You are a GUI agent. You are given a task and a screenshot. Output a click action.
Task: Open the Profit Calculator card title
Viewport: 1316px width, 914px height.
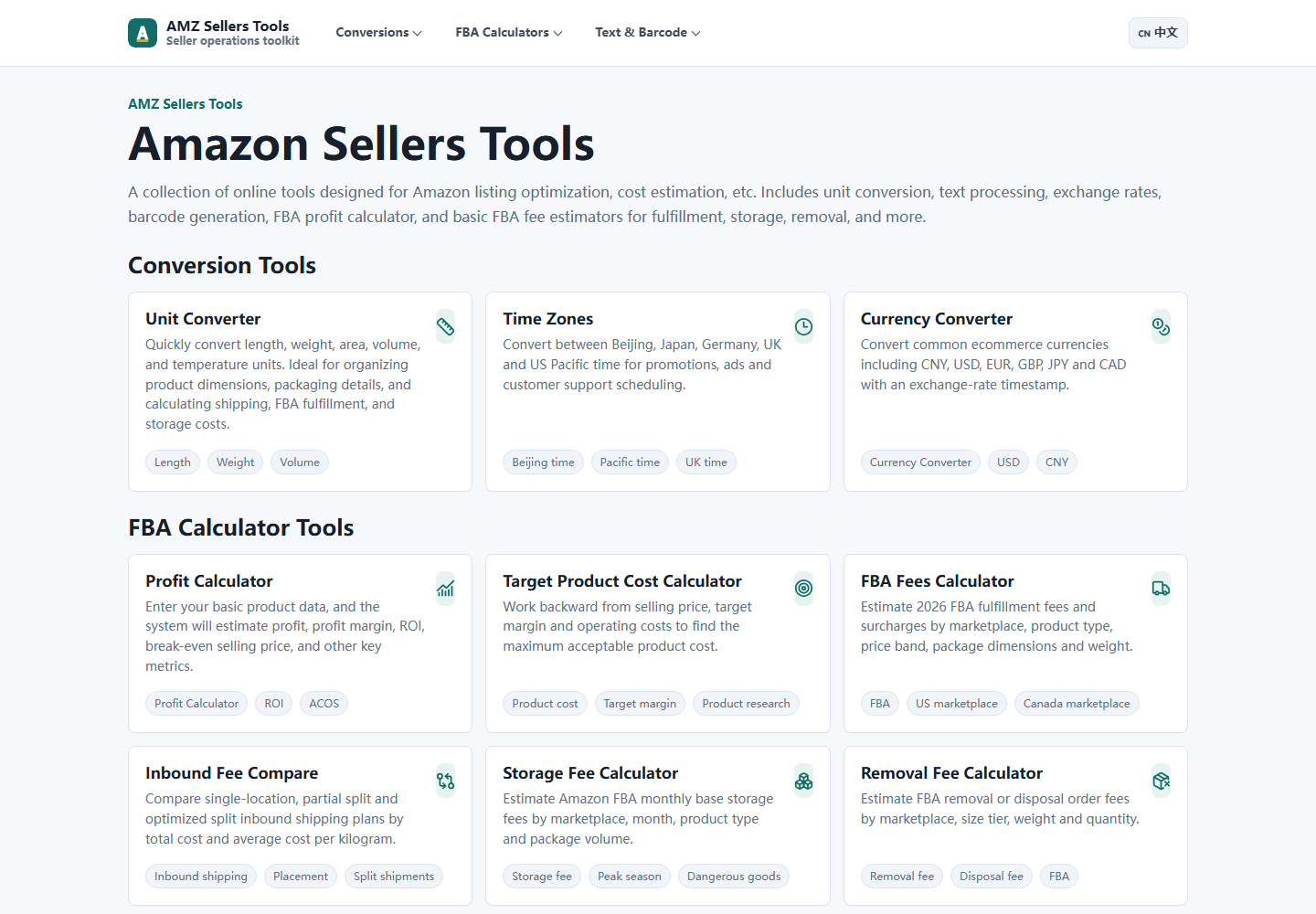coord(209,581)
